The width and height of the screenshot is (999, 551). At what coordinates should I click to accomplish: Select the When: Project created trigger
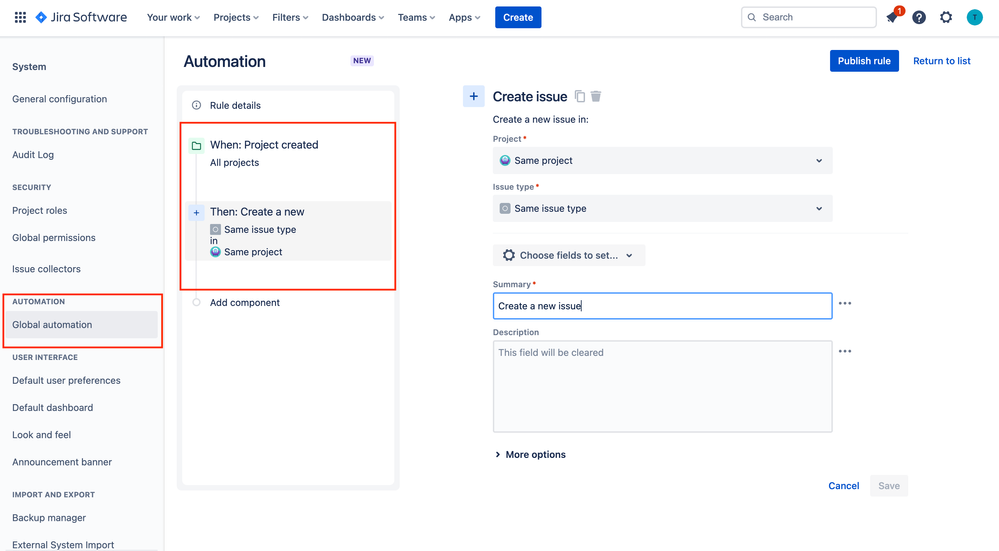point(264,145)
